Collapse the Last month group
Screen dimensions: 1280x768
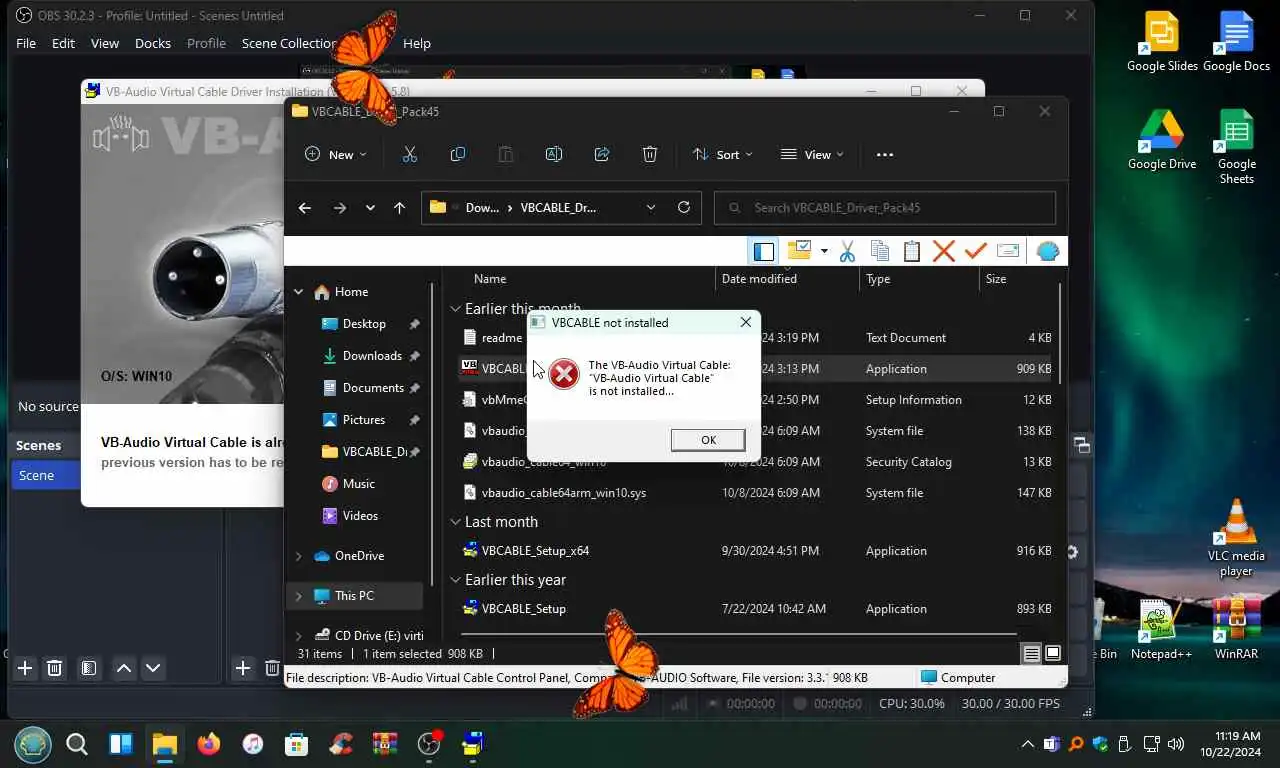click(456, 522)
